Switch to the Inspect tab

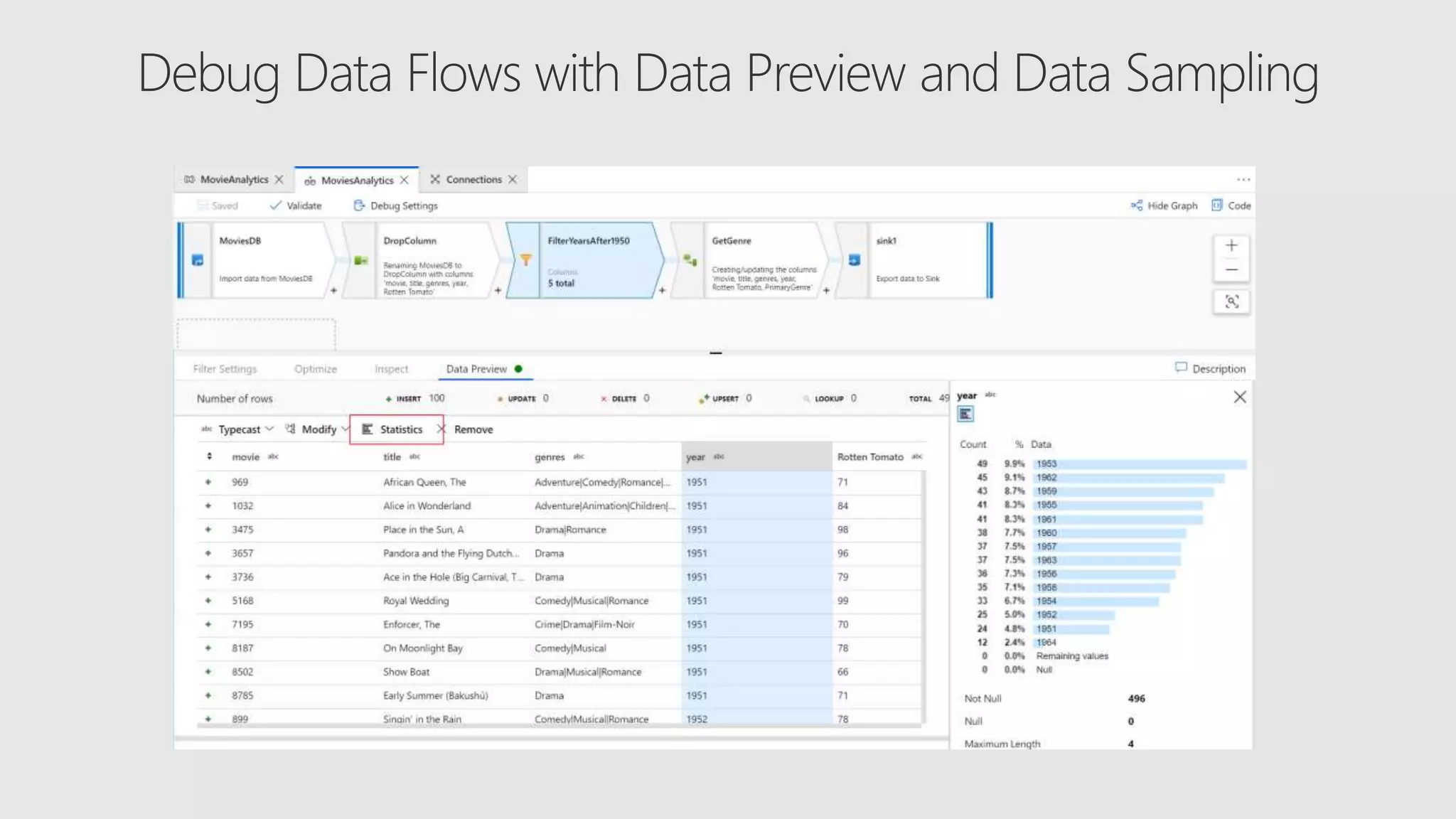coord(391,369)
